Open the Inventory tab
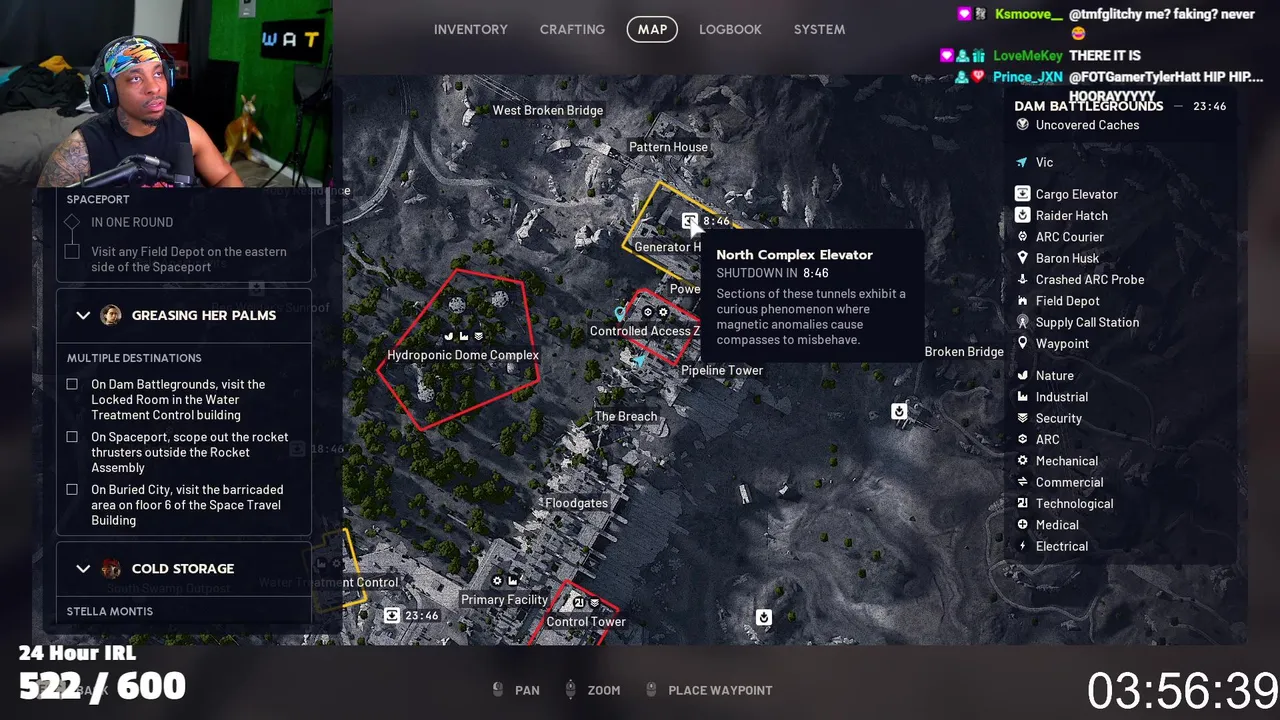 point(471,29)
